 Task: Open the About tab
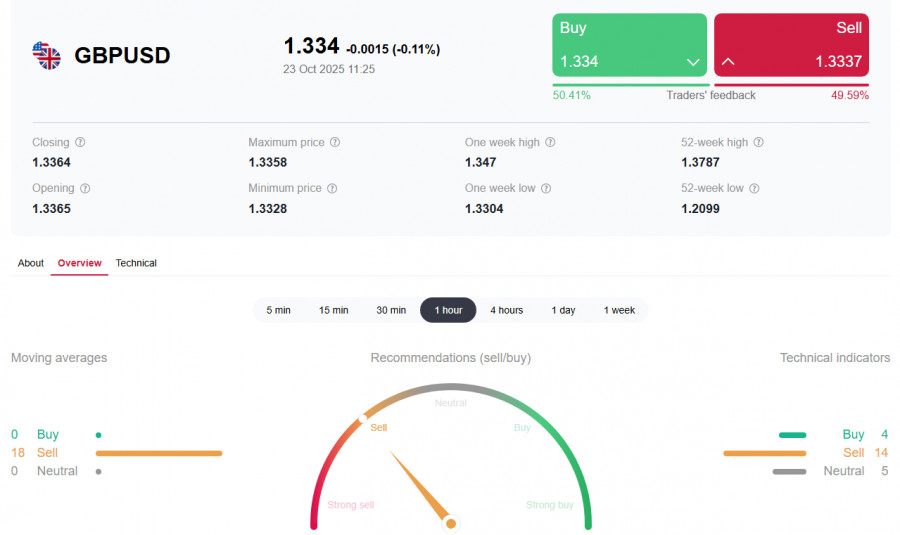[30, 263]
